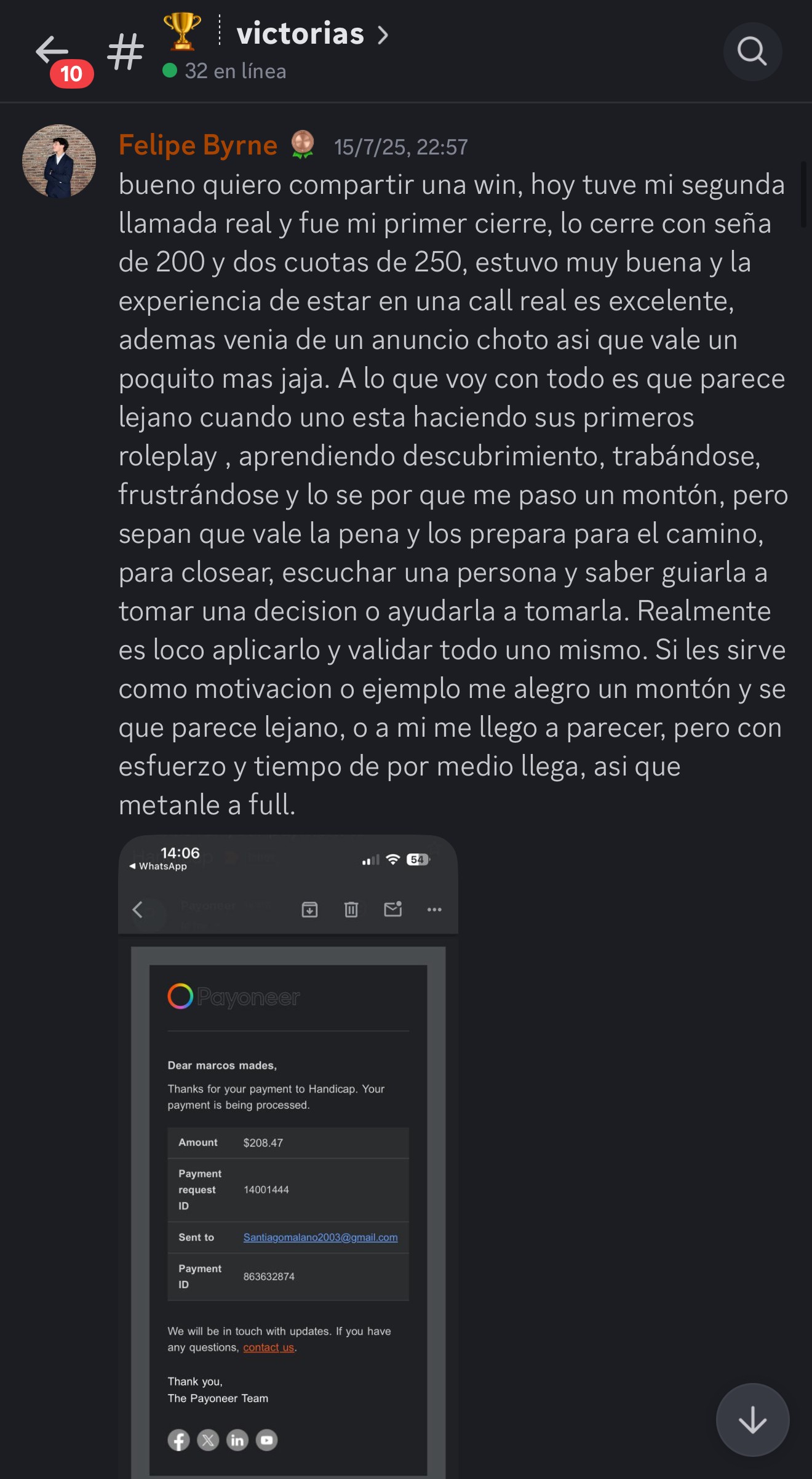812x1479 pixels.
Task: Tap the email back chevron
Action: [x=138, y=909]
